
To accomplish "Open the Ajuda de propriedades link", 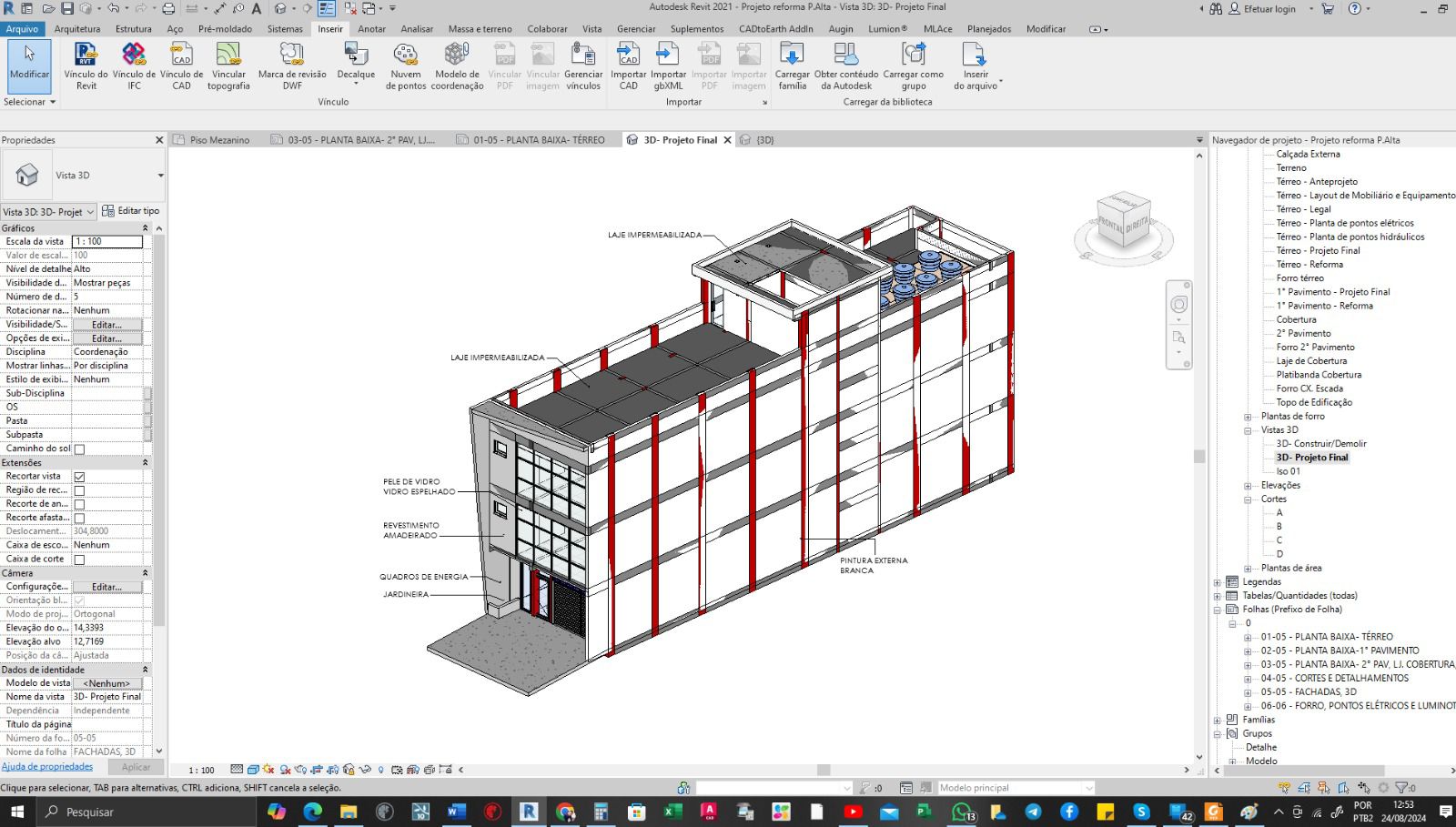I will [x=47, y=767].
